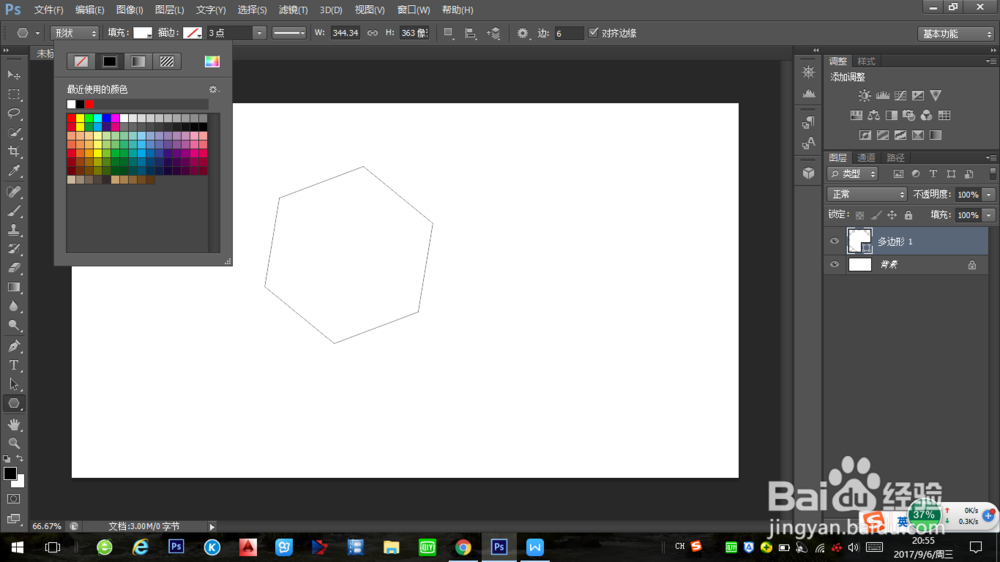Toggle lock transparent pixels
The height and width of the screenshot is (562, 1000).
coord(860,215)
